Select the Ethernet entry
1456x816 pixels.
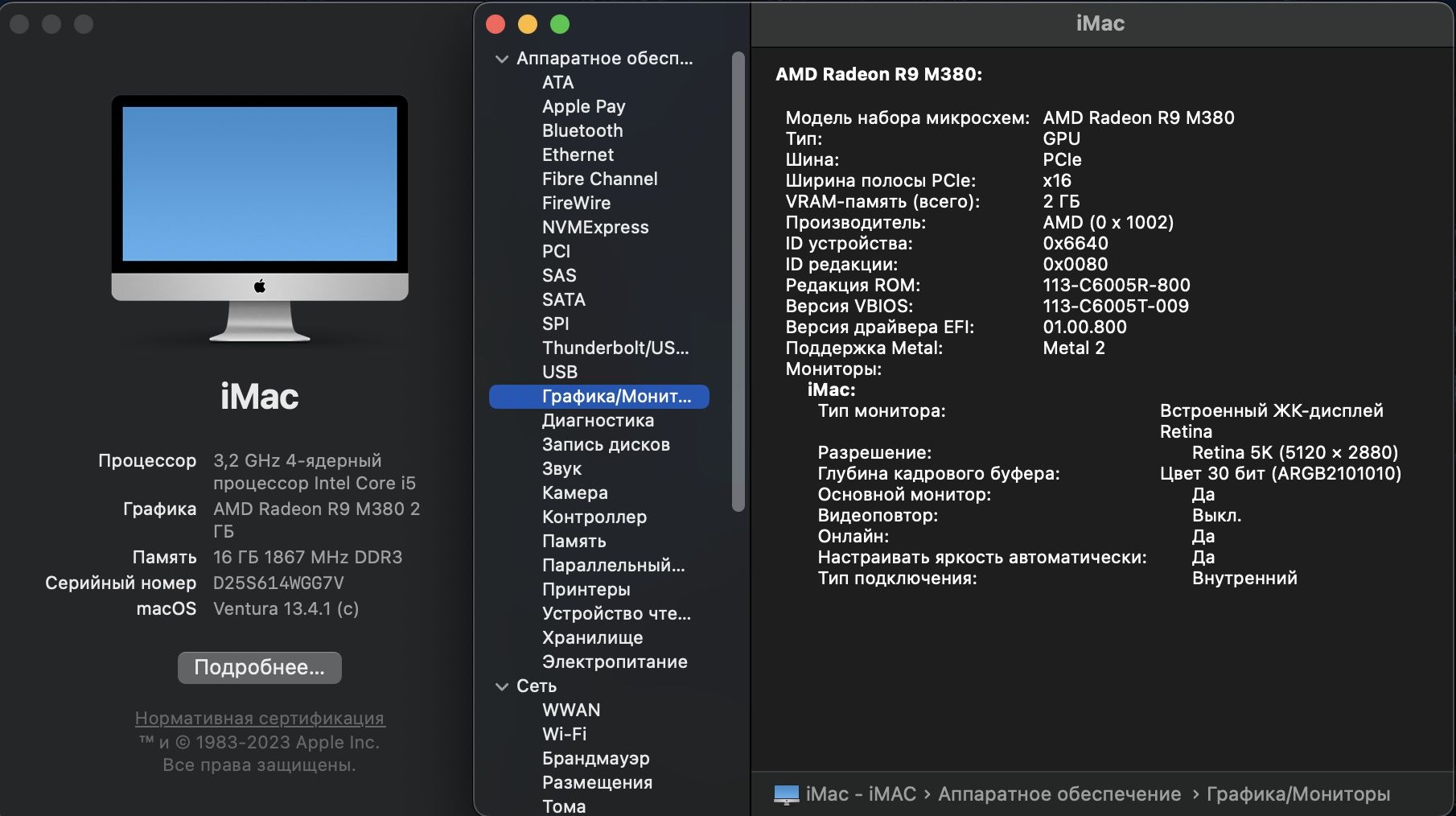click(578, 155)
